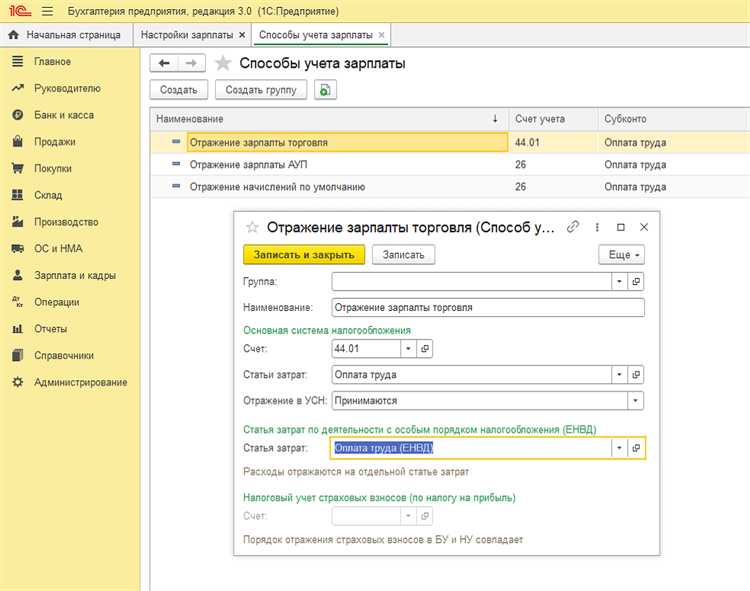Open the Оплата труда cost item icon
Screen dimensions: 750x591
click(x=636, y=374)
